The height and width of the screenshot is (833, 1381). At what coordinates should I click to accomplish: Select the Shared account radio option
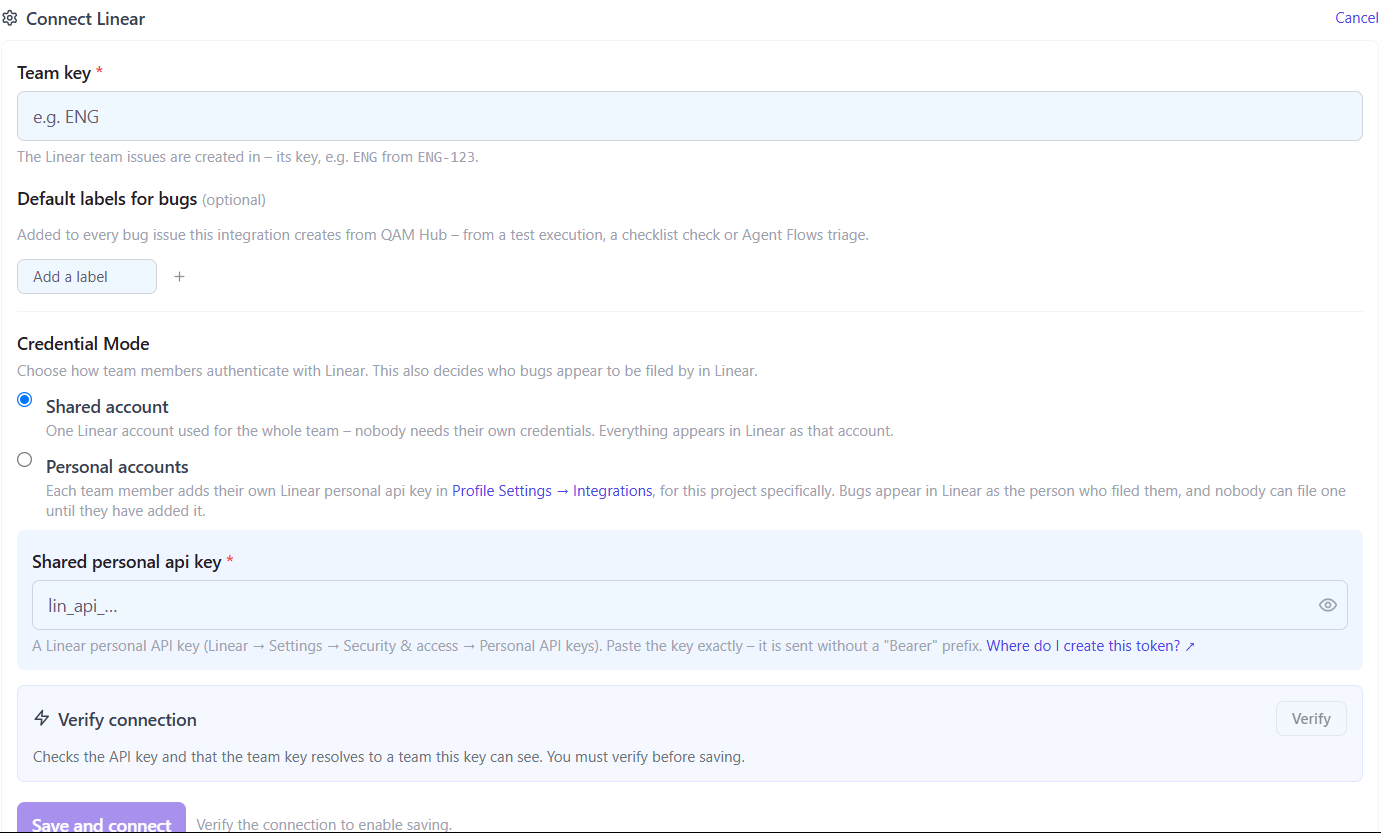[25, 399]
